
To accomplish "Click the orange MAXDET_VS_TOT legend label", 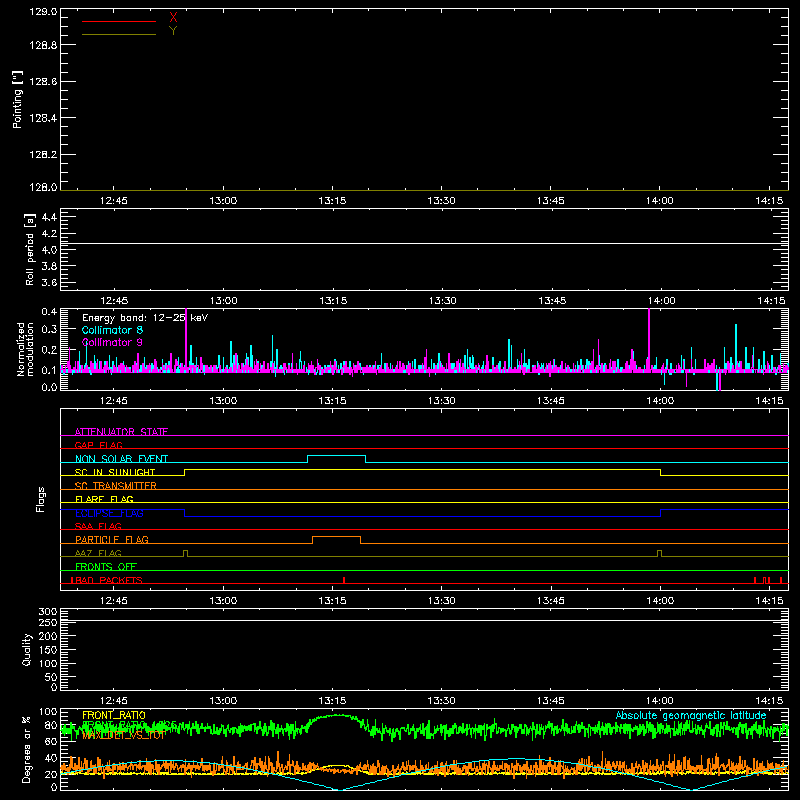I will click(x=124, y=735).
